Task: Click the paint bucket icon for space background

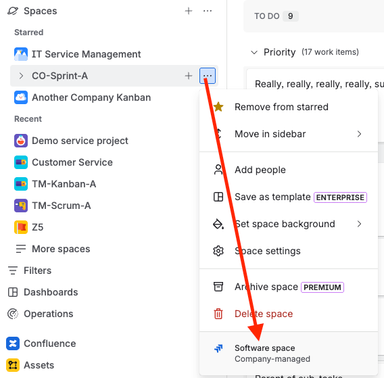Action: tap(218, 224)
